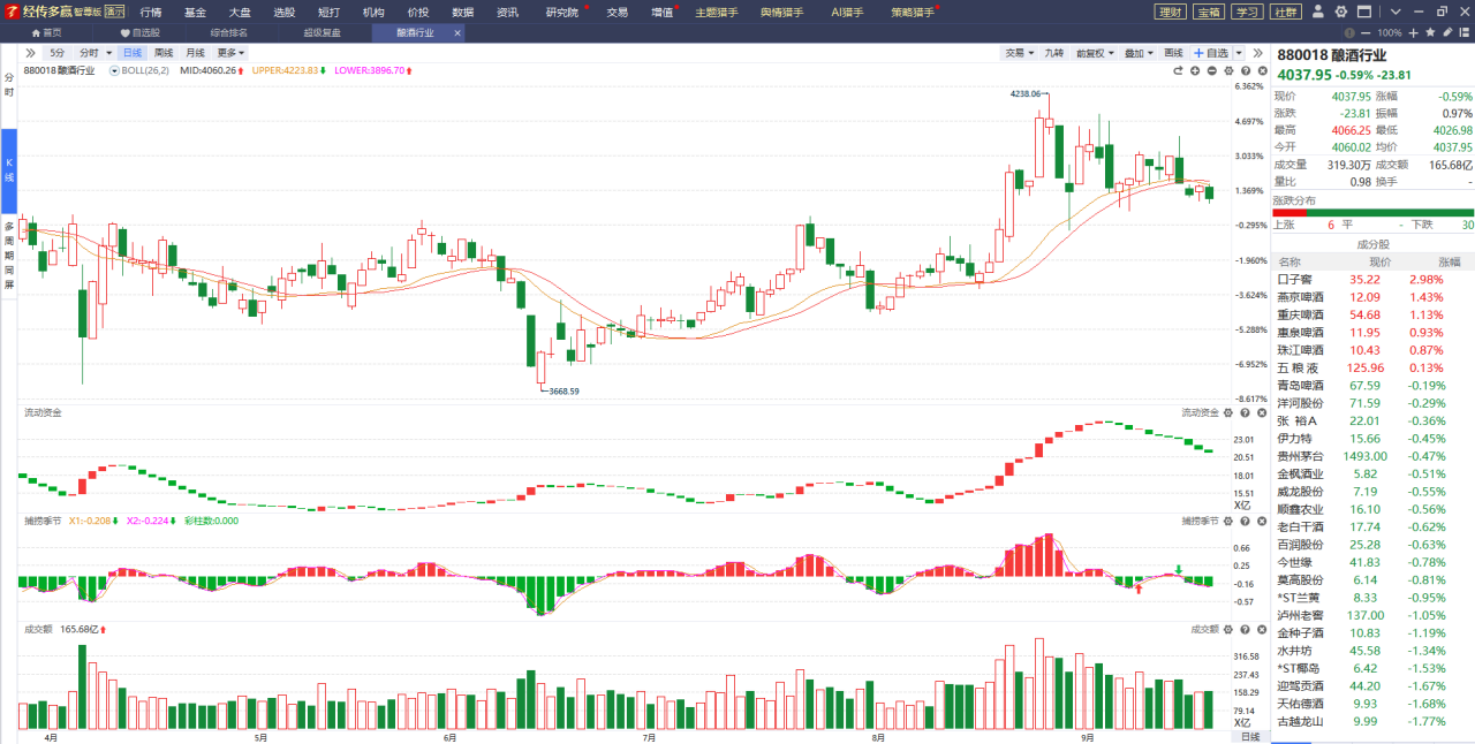Select 月线 monthly period
The image size is (1475, 745).
click(x=195, y=52)
